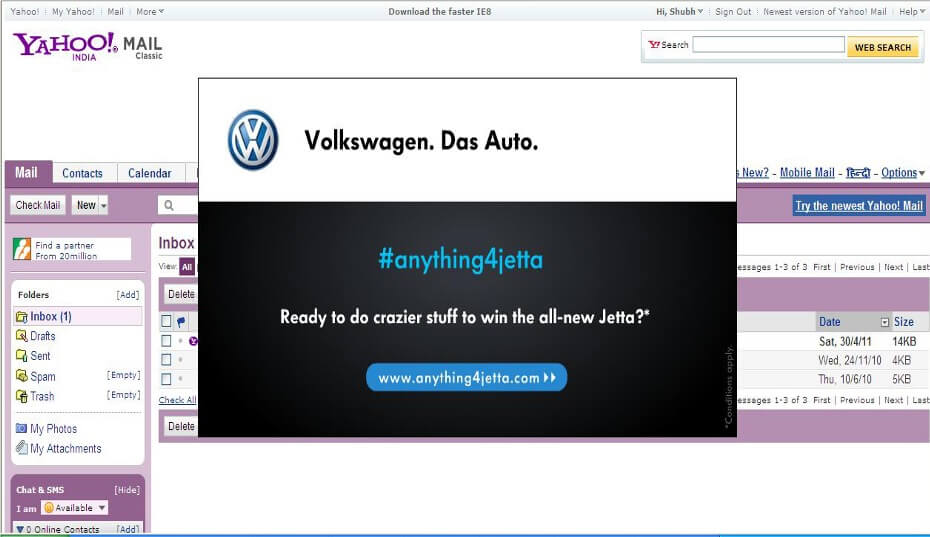Click the Mail link in top bar

(115, 11)
